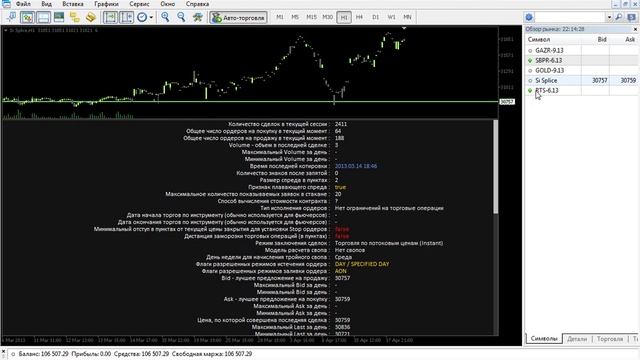The height and width of the screenshot is (360, 640).
Task: Select RTS-6.13 in Market Watch
Action: coord(547,91)
